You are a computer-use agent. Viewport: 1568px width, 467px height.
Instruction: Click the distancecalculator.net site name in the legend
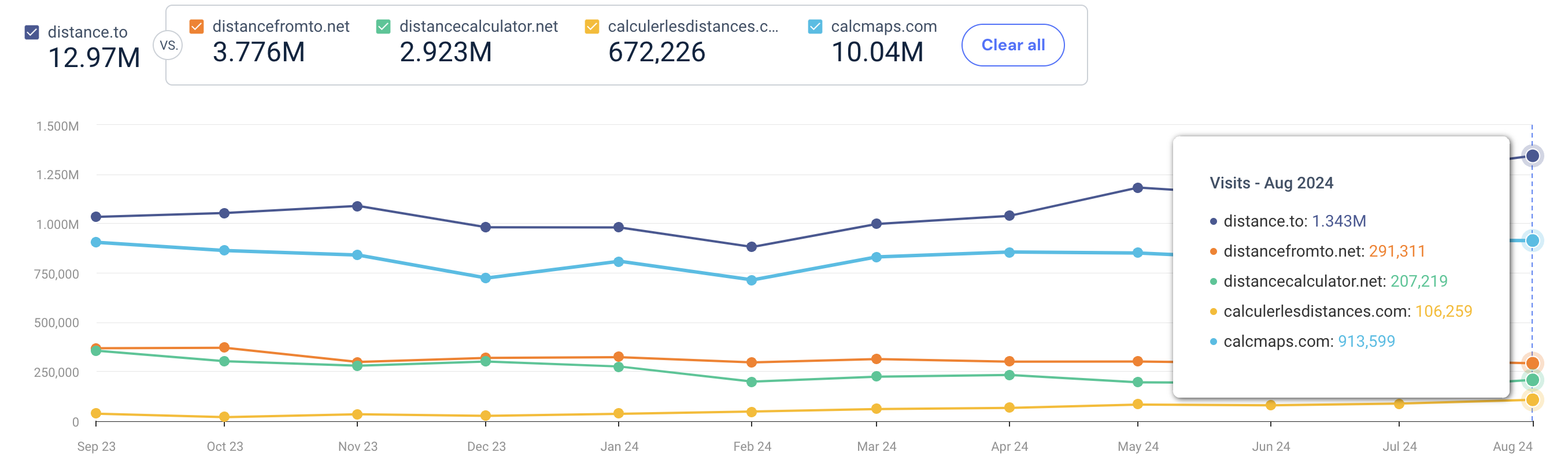[x=478, y=27]
